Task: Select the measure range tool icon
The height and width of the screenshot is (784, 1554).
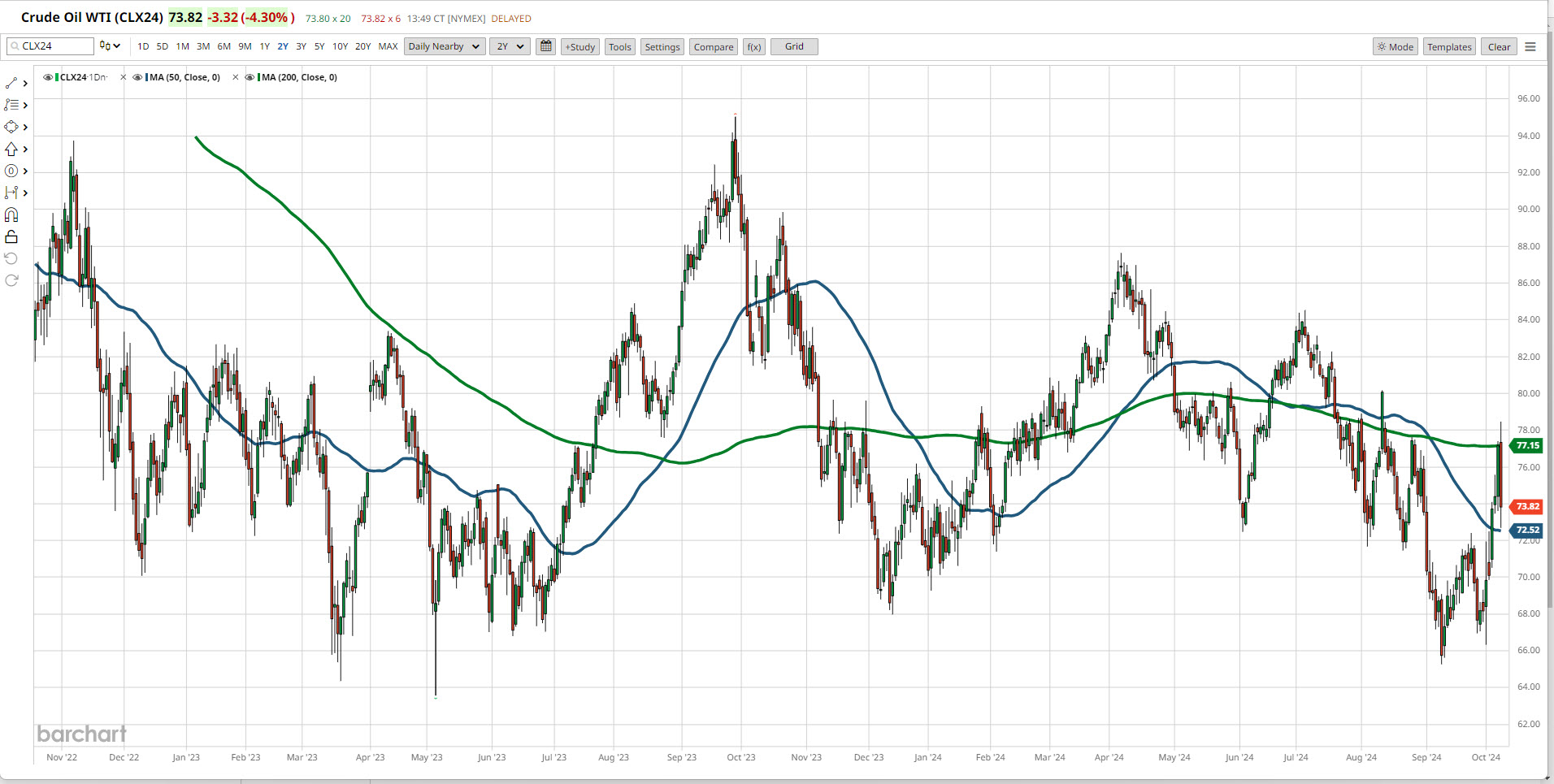Action: (11, 193)
